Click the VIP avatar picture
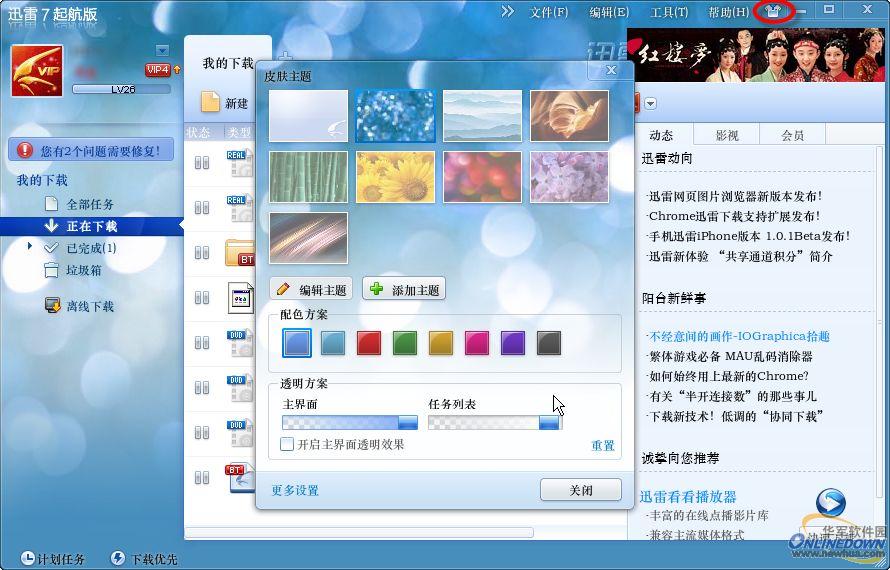This screenshot has height=570, width=890. click(37, 70)
